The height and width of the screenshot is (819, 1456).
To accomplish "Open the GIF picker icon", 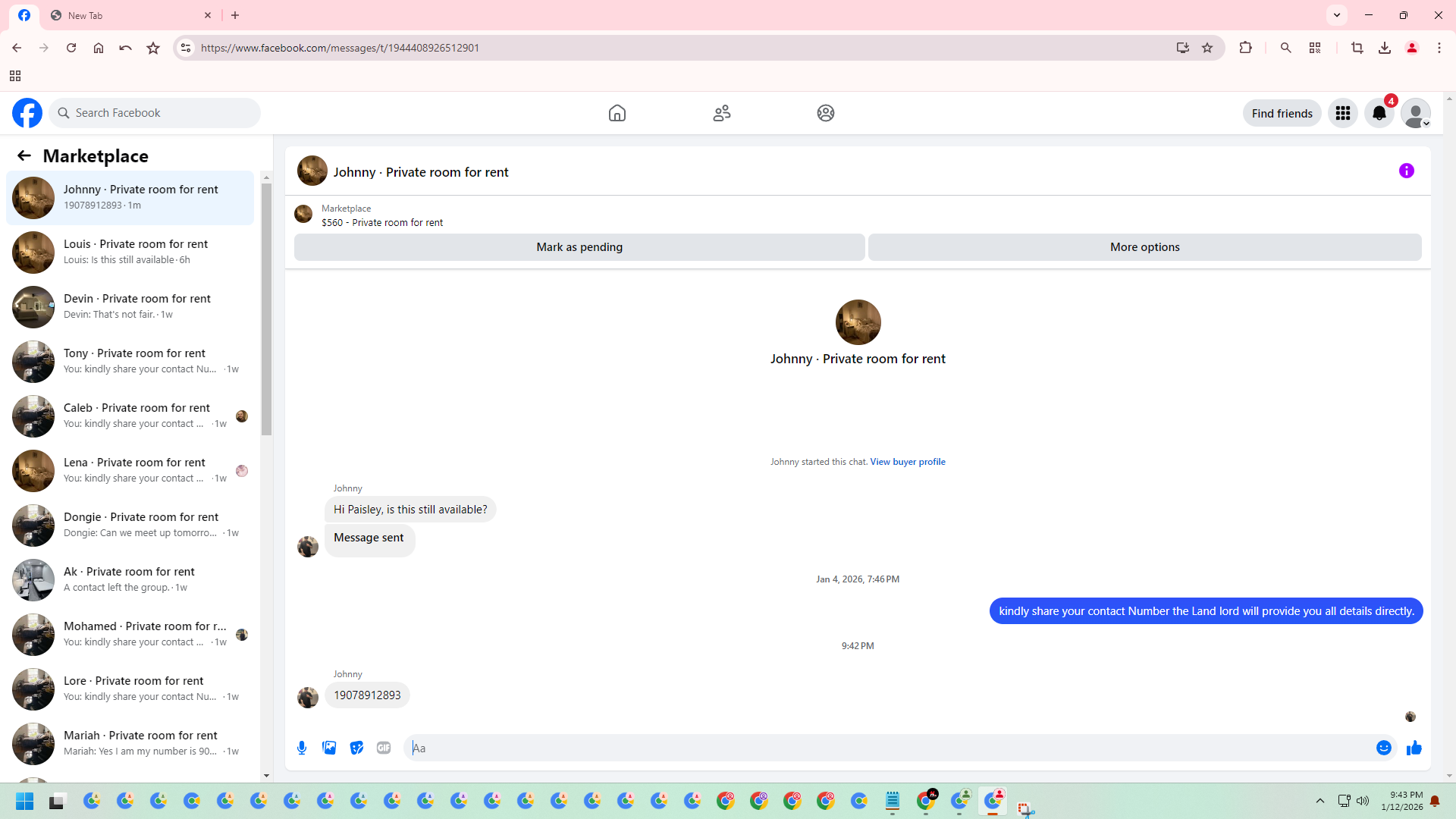I will (x=384, y=748).
